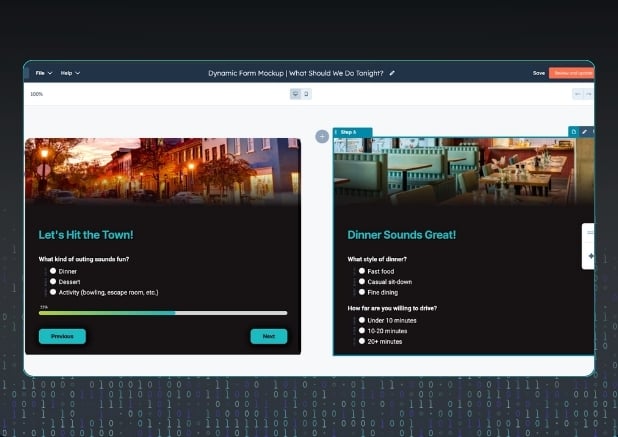
Task: Click the pencil icon beside the form title
Action: click(392, 73)
